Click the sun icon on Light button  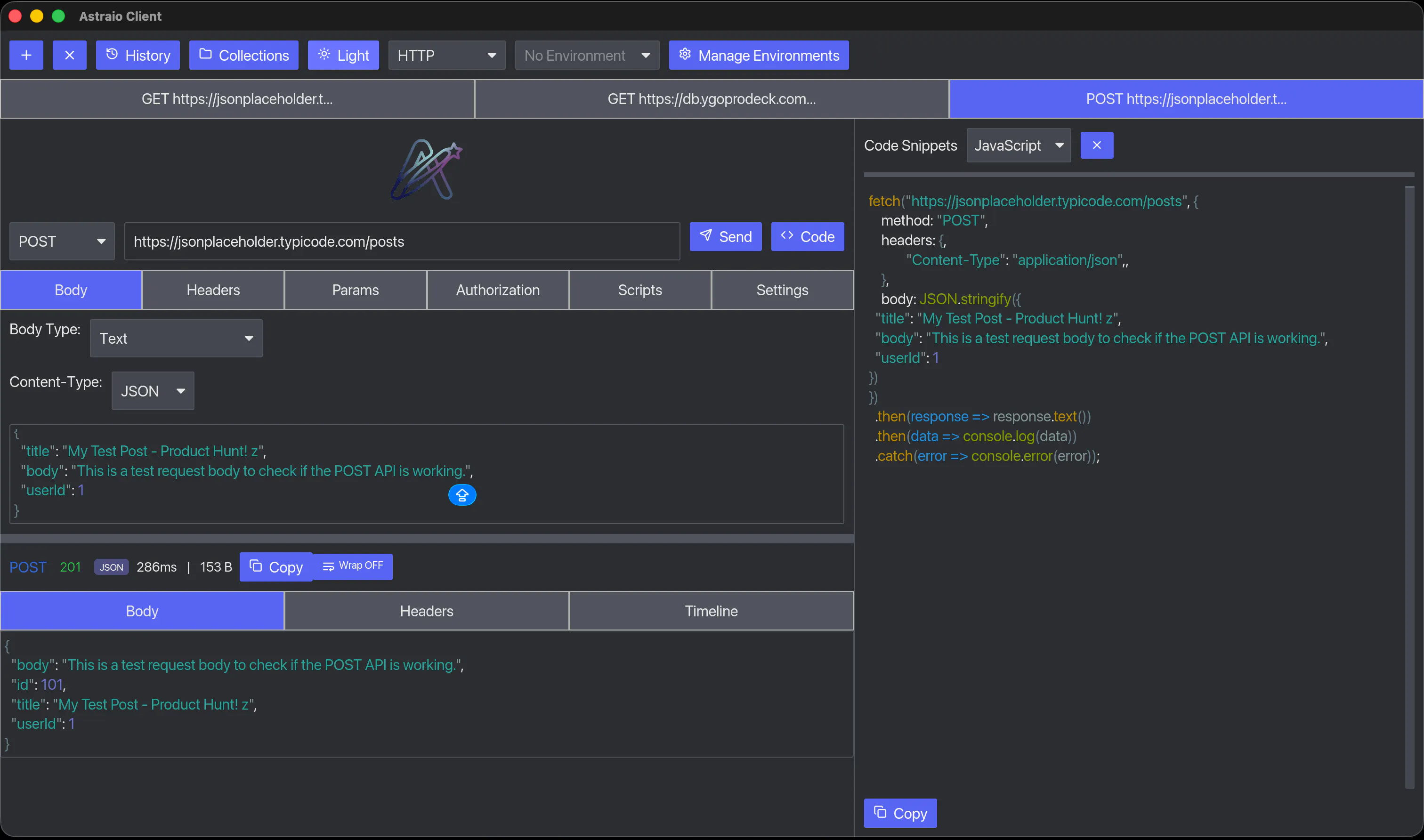pyautogui.click(x=324, y=54)
